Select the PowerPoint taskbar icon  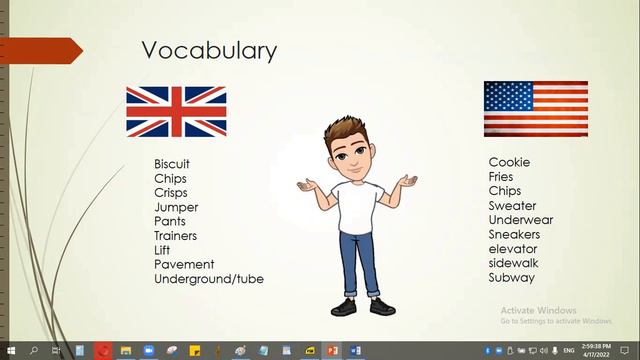tap(333, 351)
